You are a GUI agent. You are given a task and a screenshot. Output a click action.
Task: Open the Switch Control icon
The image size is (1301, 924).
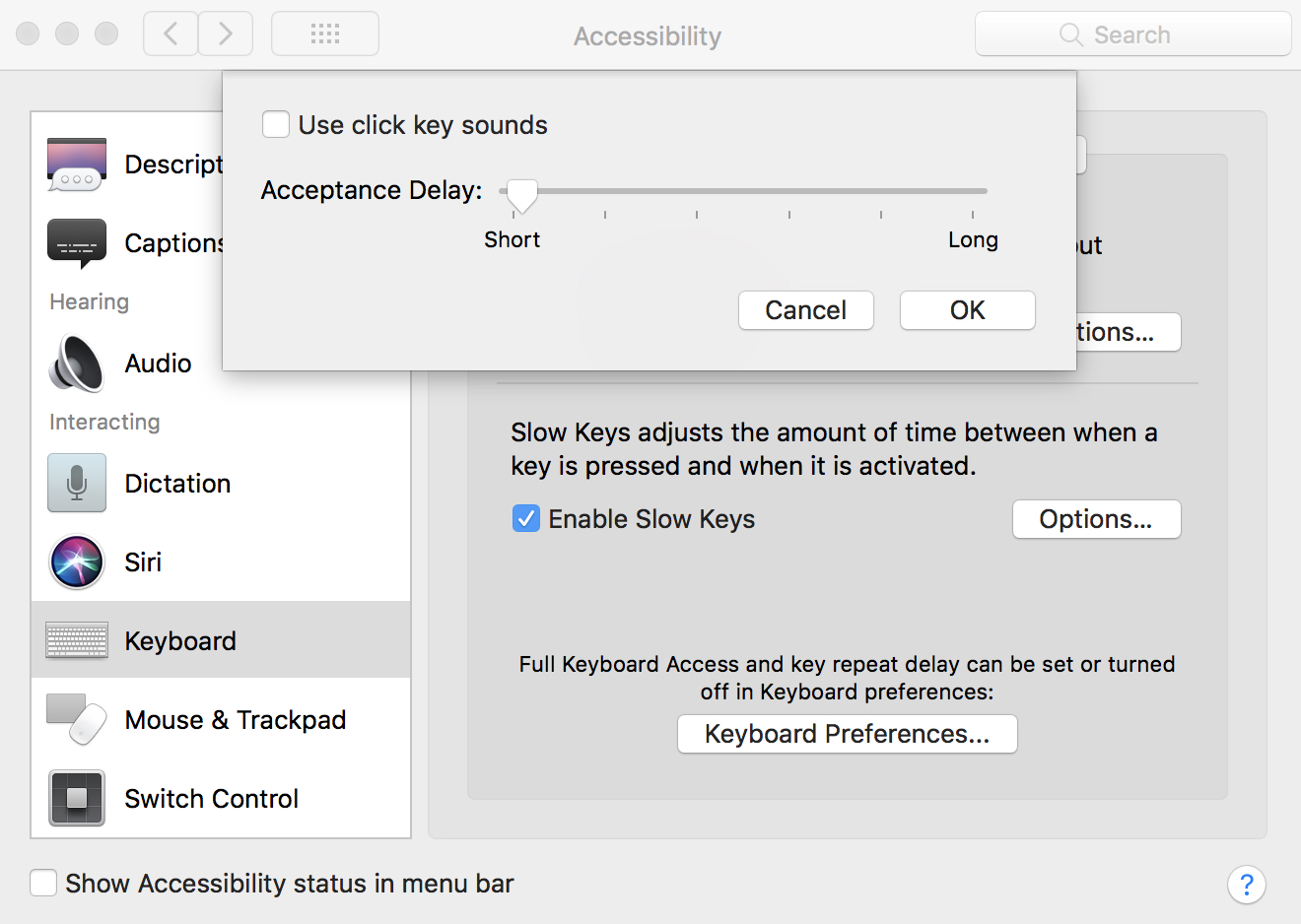pyautogui.click(x=77, y=798)
